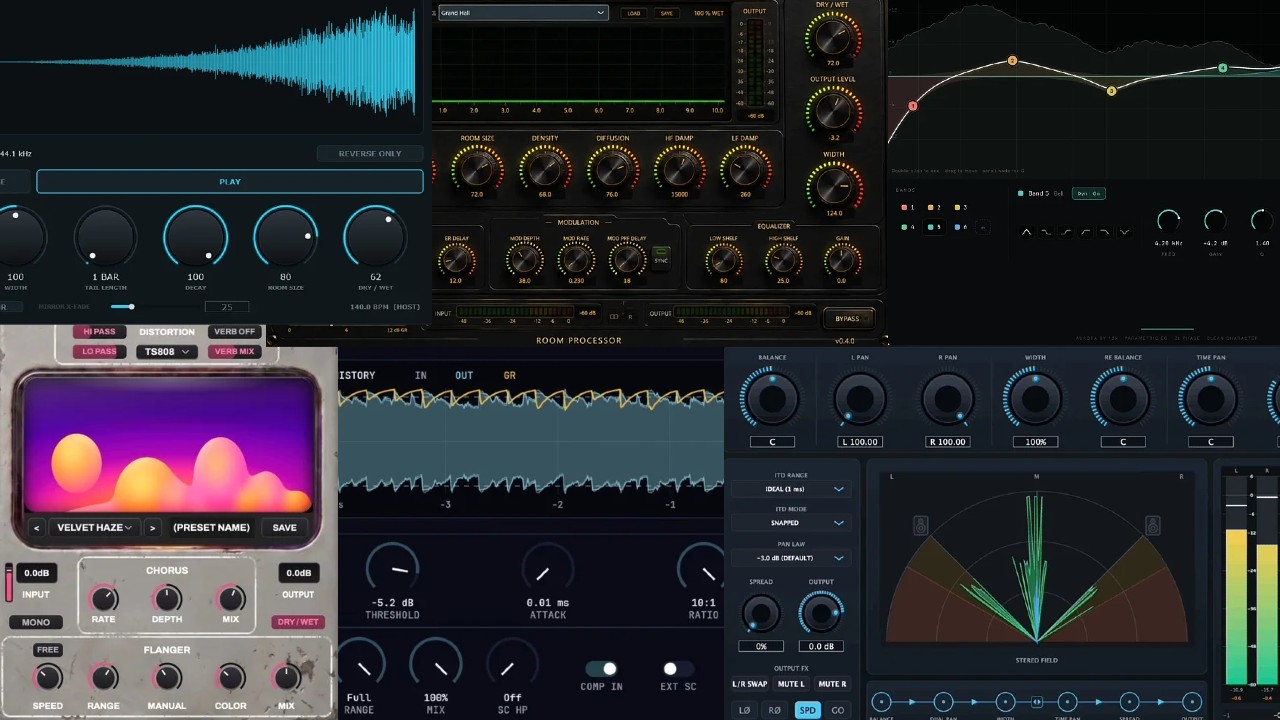Select the BALANCE node in signal chain
The image size is (1280, 720).
(x=881, y=702)
